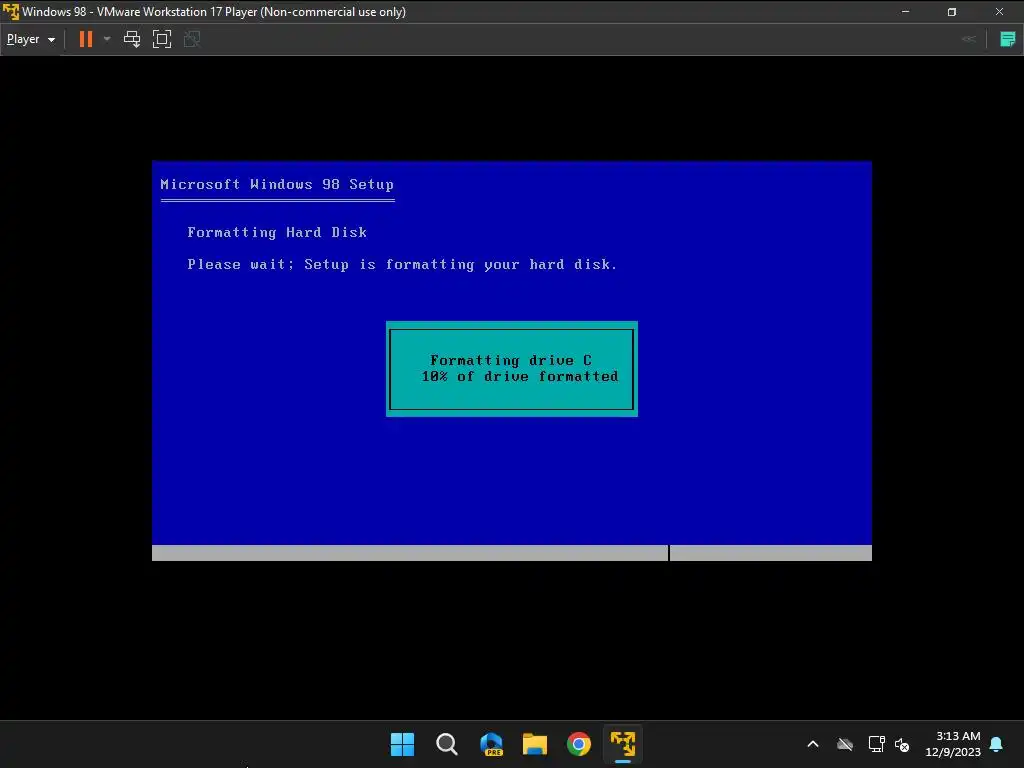
Task: Open notifications bell icon
Action: click(997, 744)
